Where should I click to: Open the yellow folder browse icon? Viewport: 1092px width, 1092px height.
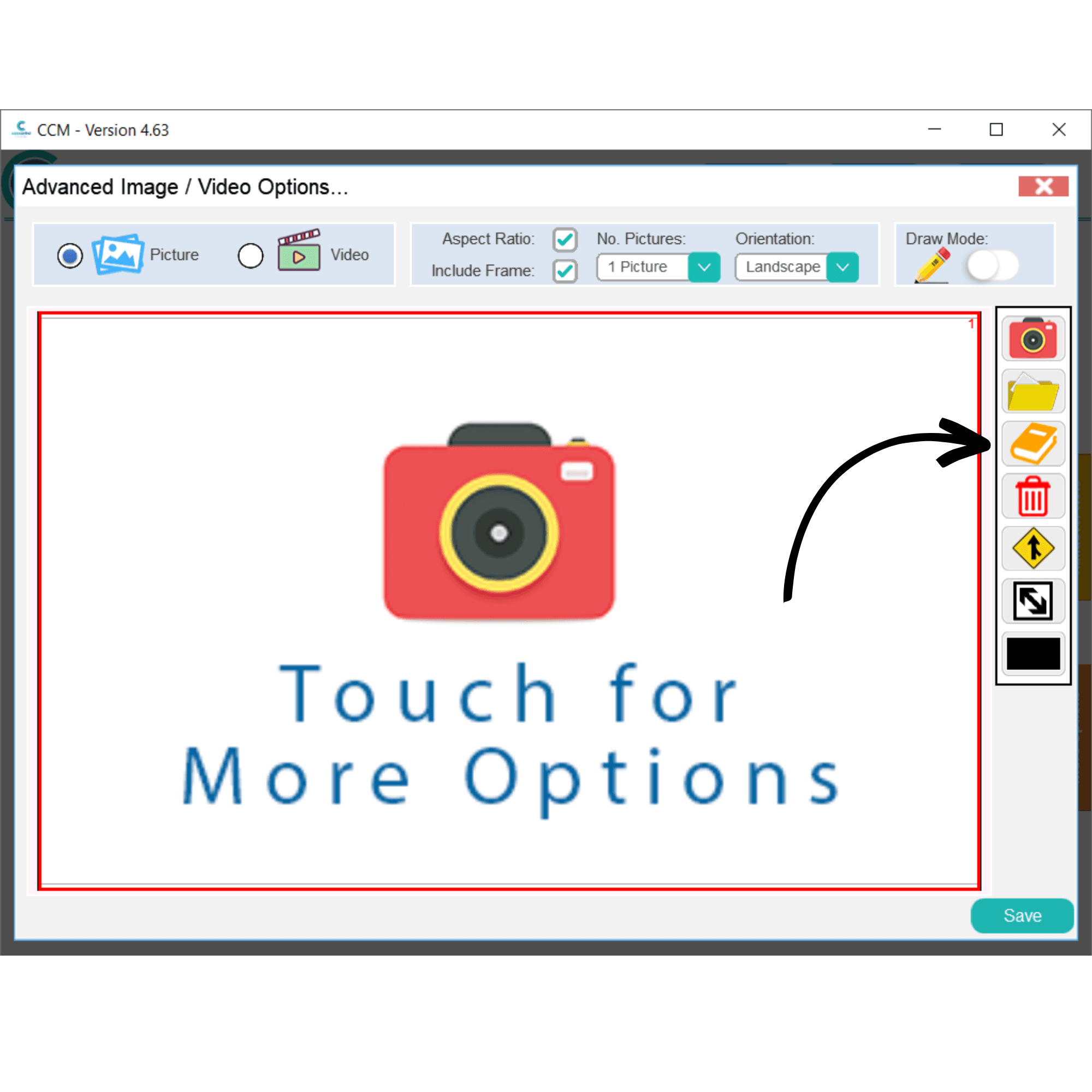click(x=1032, y=391)
